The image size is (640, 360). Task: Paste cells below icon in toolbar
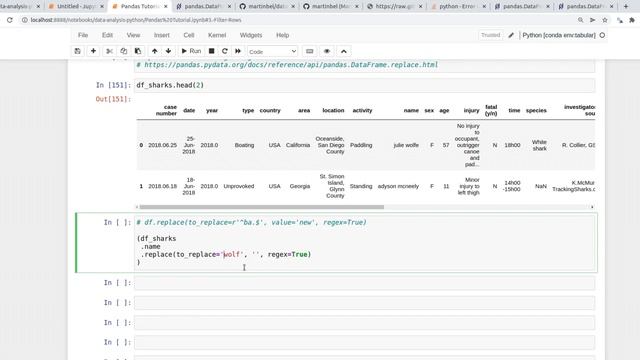138,51
